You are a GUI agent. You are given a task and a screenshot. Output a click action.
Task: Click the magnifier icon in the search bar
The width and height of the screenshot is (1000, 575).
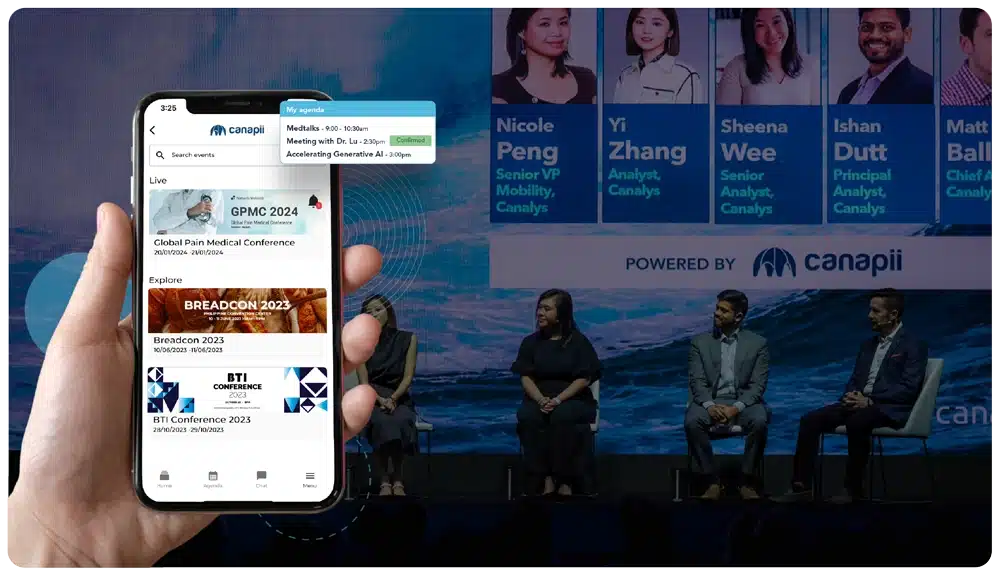click(x=160, y=155)
